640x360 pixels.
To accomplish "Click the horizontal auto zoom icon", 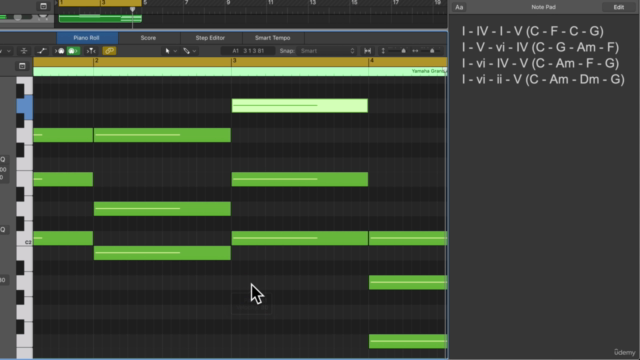I will pos(367,51).
